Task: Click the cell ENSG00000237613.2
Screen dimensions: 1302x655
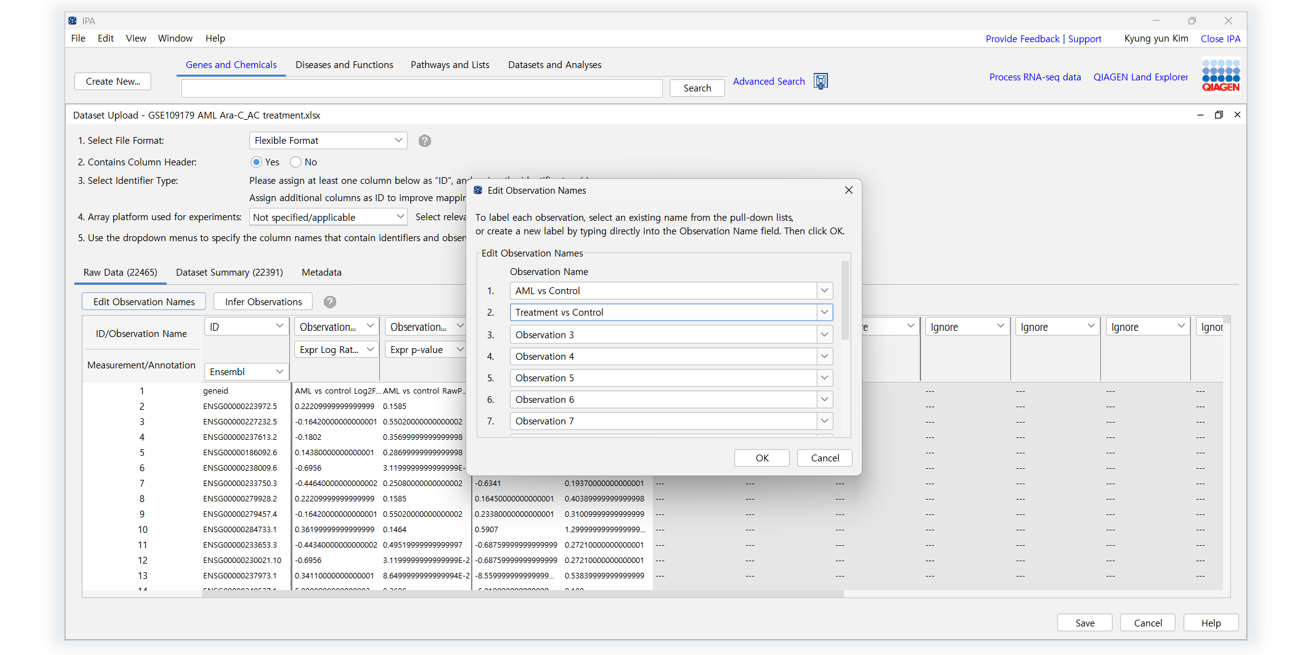Action: 240,437
